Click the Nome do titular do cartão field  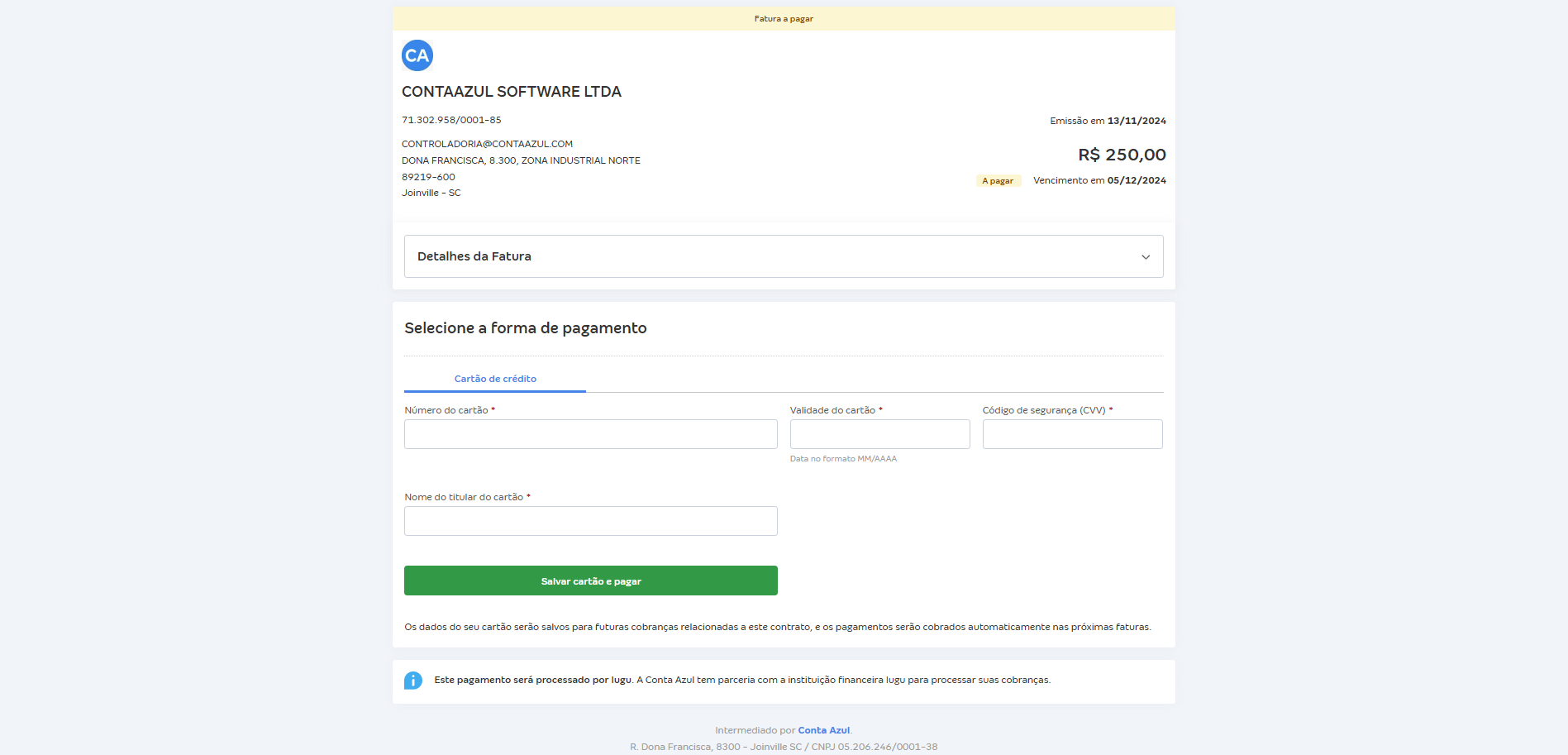point(589,520)
